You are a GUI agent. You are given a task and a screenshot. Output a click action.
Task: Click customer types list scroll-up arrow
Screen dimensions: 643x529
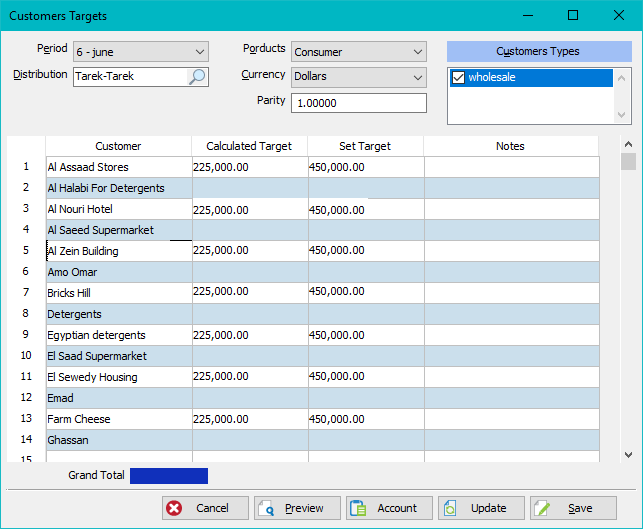[x=622, y=78]
